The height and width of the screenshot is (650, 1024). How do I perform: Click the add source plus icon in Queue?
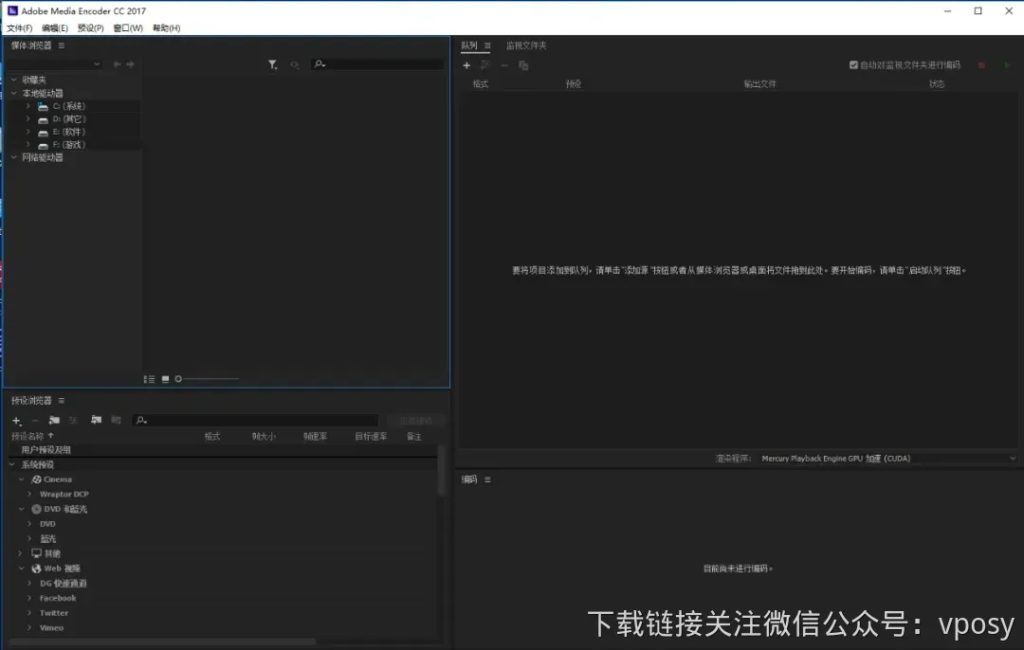point(466,65)
